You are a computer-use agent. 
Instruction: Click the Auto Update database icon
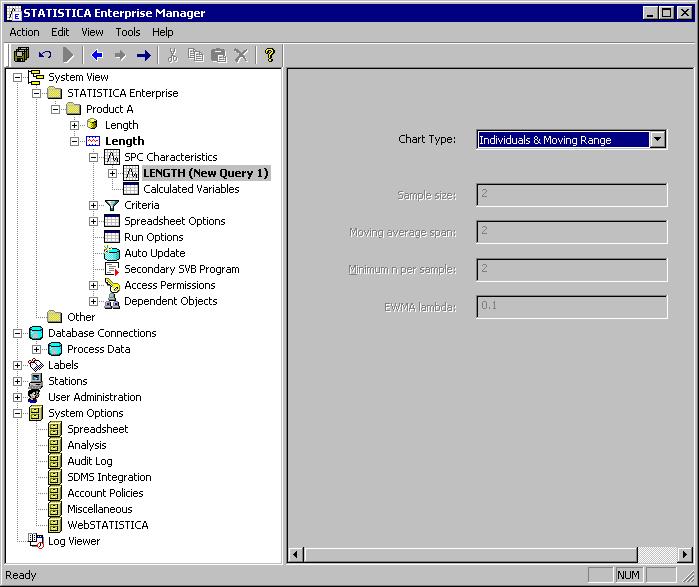112,253
